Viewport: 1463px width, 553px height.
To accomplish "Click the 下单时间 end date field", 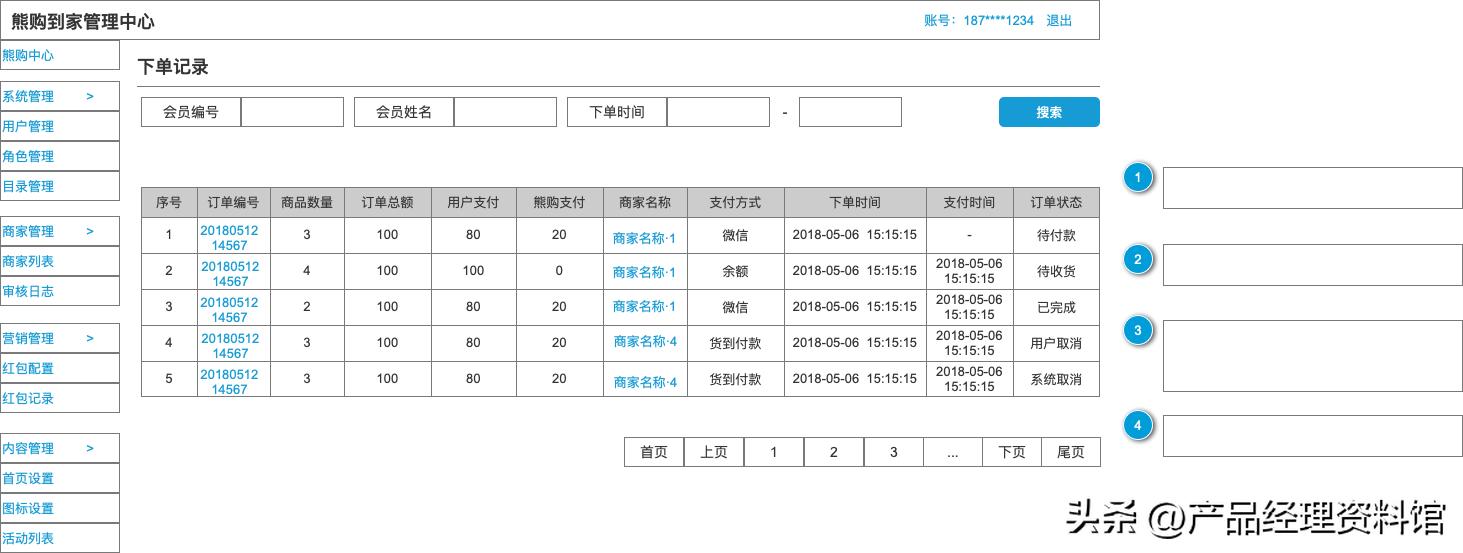I will click(850, 112).
